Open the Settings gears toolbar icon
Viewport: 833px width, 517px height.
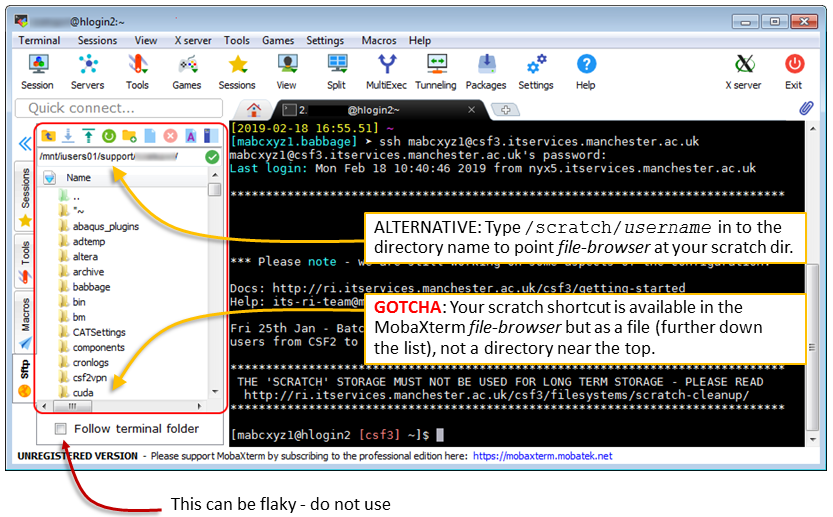tap(536, 72)
